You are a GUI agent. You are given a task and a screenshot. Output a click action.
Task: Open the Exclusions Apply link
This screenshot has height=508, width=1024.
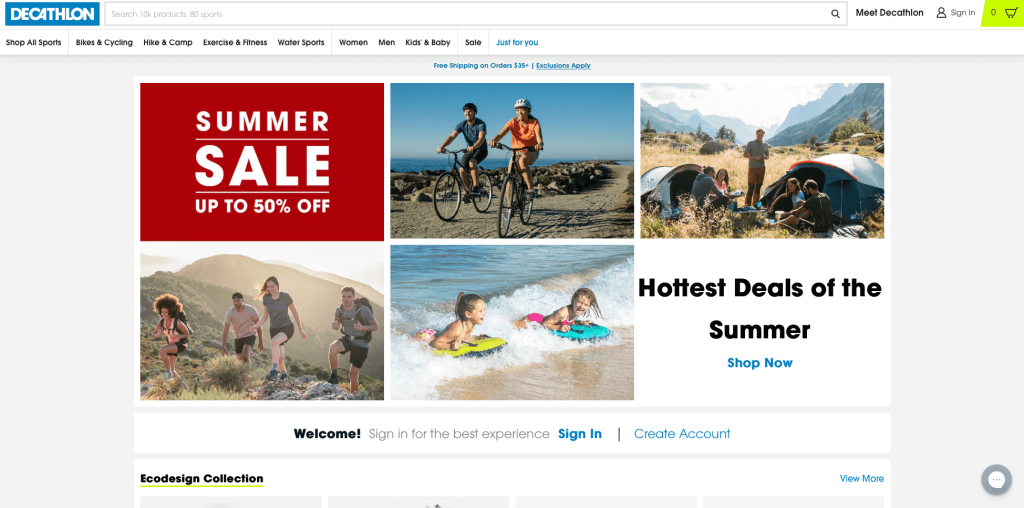point(563,65)
